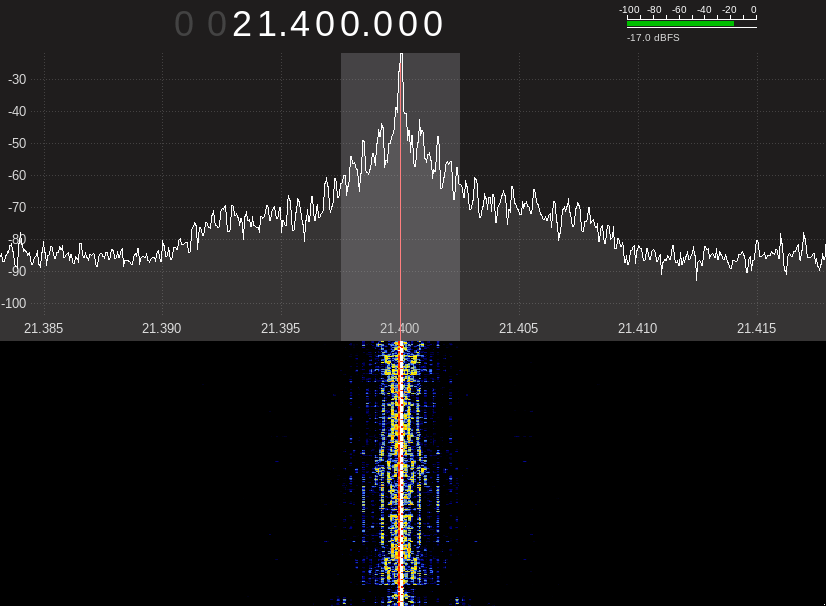Click the red demodulator center line
826x606 pixels.
click(x=400, y=200)
